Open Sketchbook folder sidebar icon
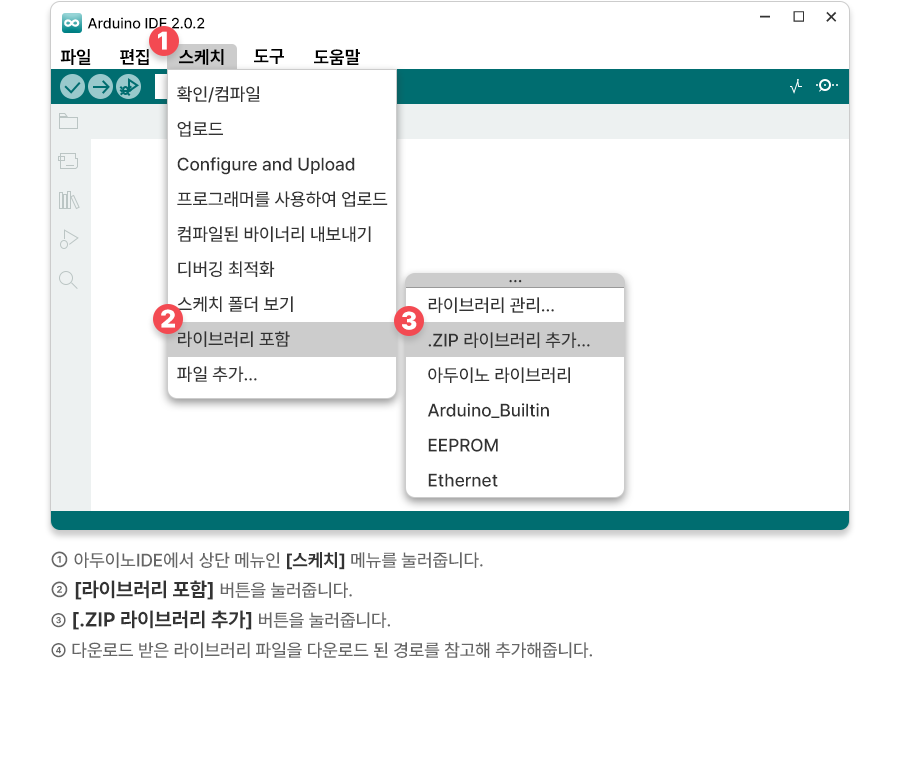This screenshot has height=758, width=900. 68,122
